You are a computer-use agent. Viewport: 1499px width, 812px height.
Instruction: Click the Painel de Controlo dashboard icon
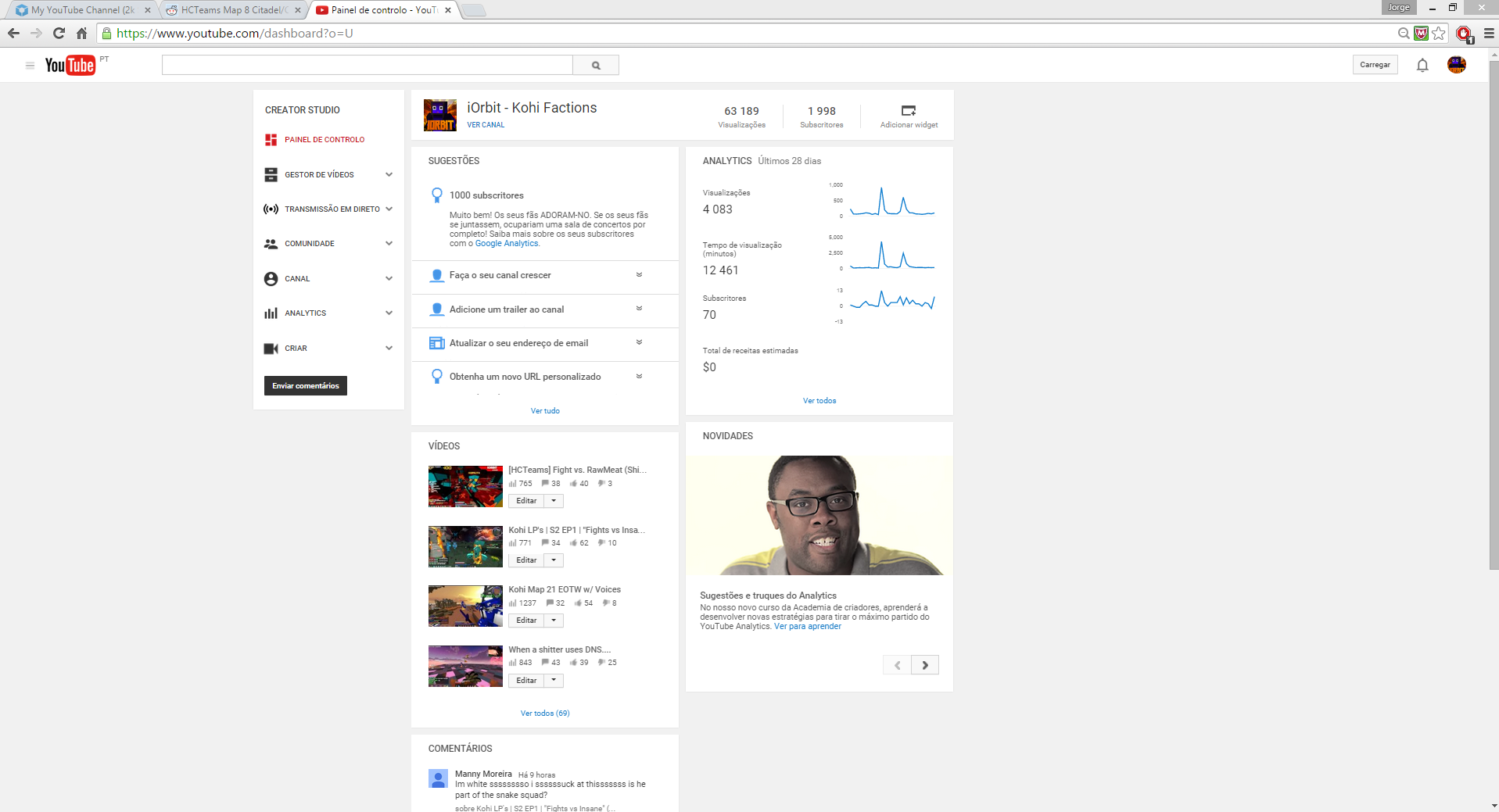(271, 140)
